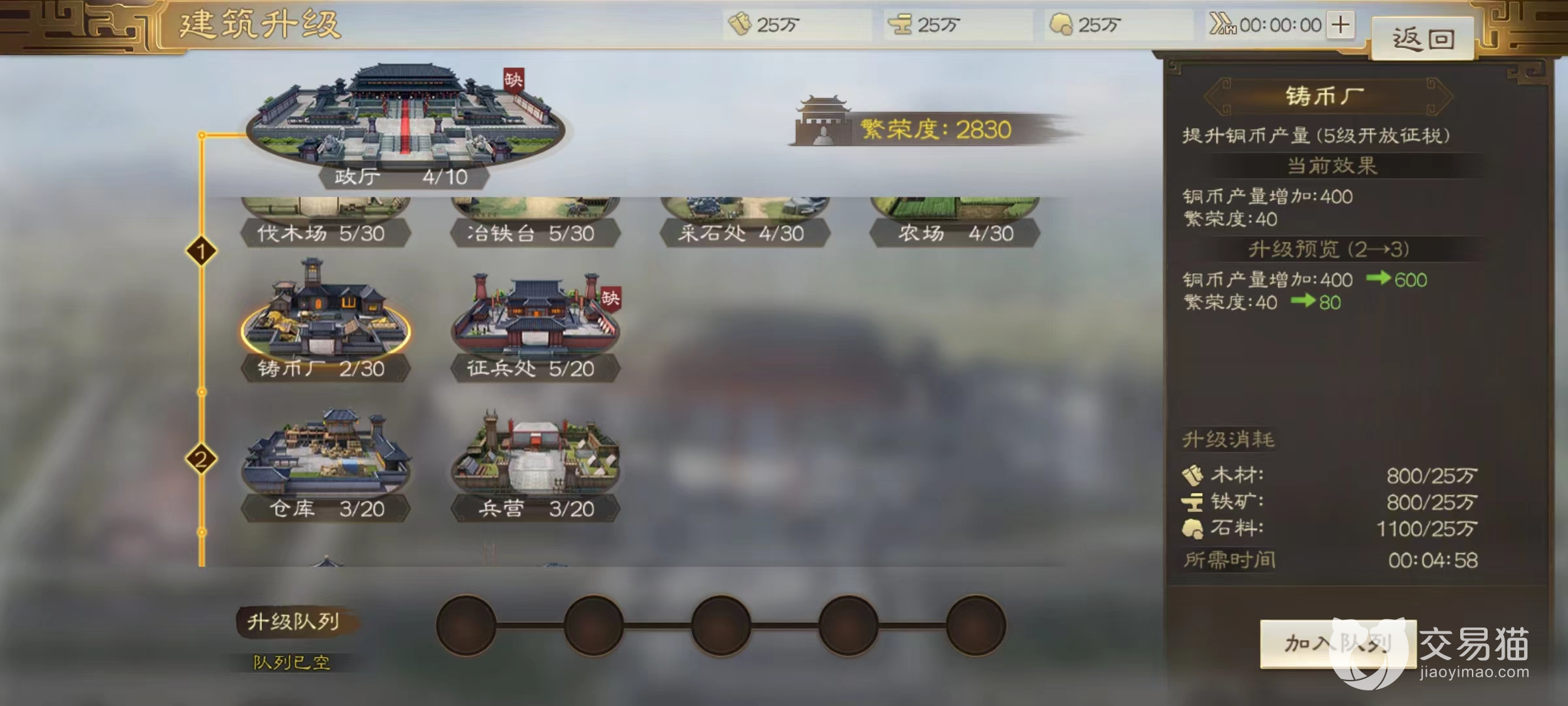Click 加入队列 to queue the upgrade
The width and height of the screenshot is (1568, 706).
1338,644
